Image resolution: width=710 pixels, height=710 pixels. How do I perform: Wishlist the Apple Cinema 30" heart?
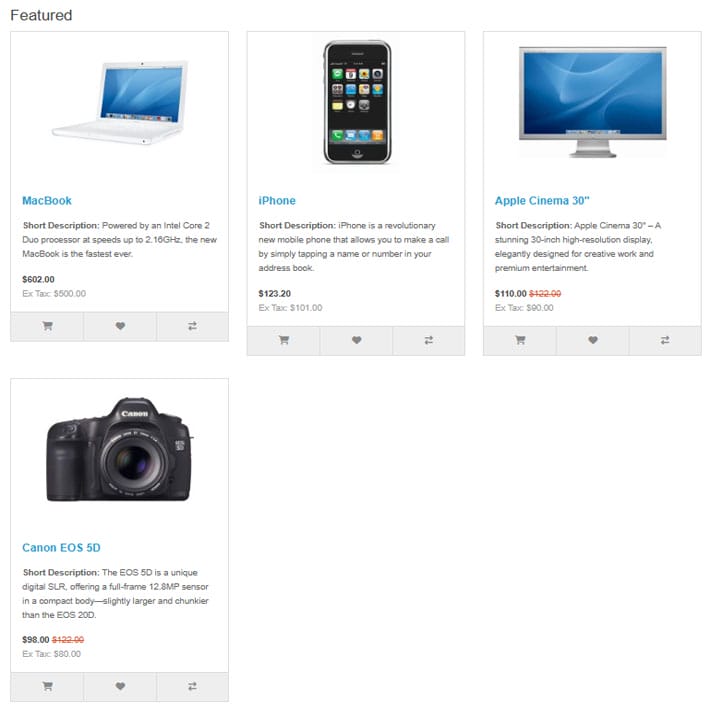pyautogui.click(x=593, y=340)
